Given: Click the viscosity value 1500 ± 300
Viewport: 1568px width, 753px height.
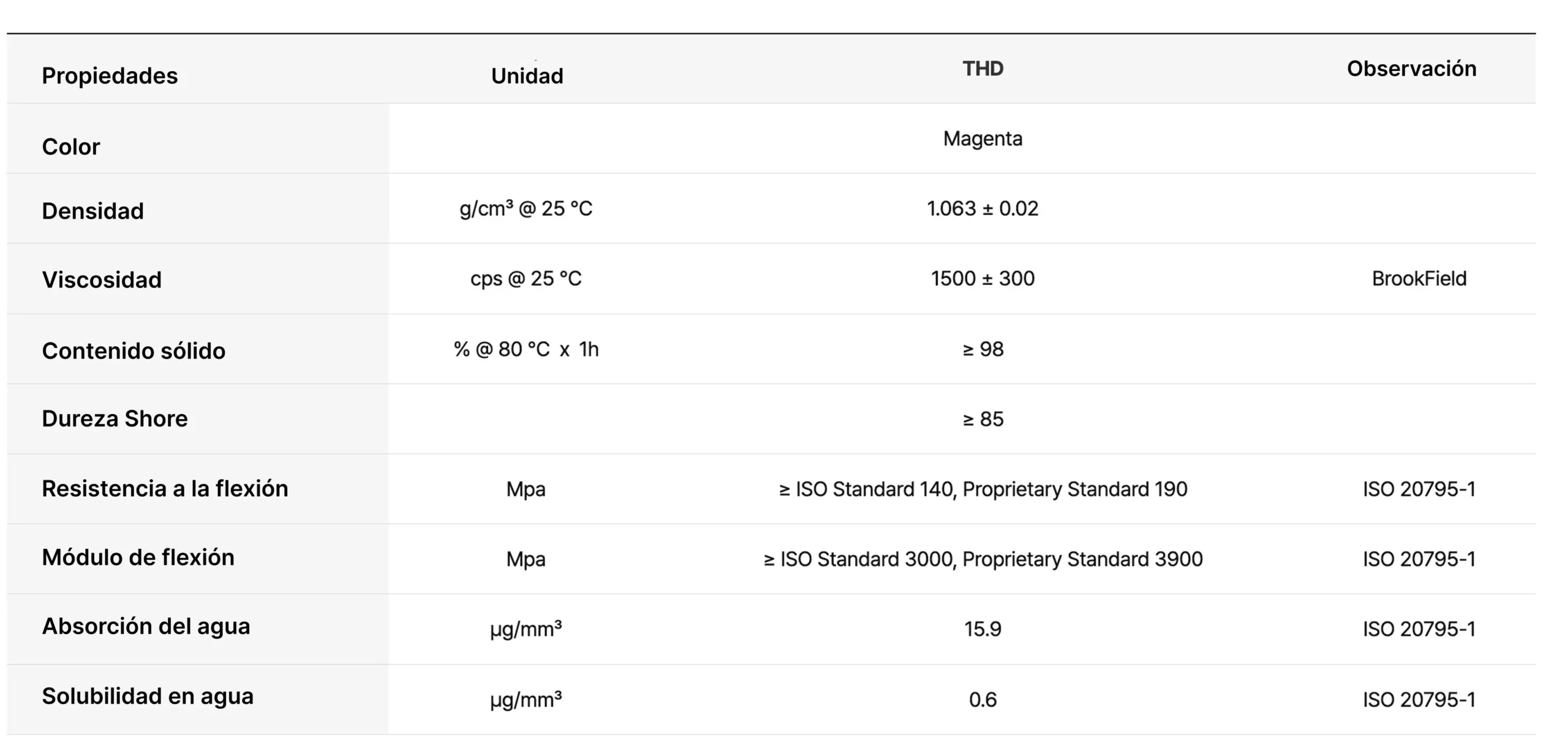Looking at the screenshot, I should (x=982, y=279).
